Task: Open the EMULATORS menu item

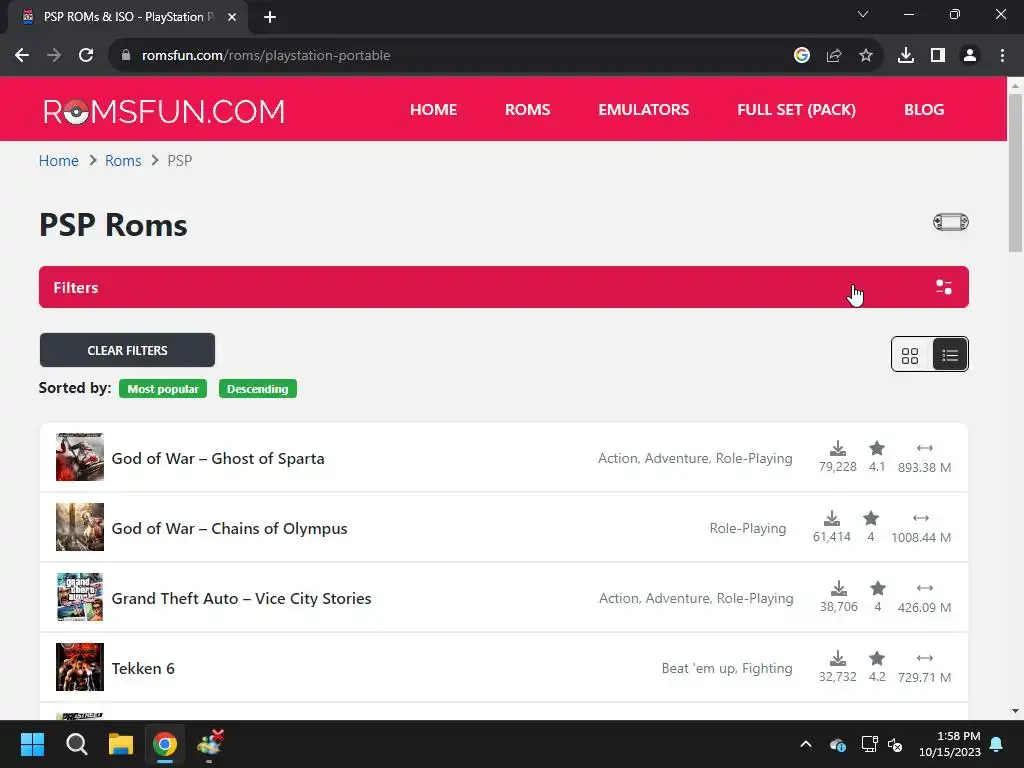Action: [x=644, y=110]
